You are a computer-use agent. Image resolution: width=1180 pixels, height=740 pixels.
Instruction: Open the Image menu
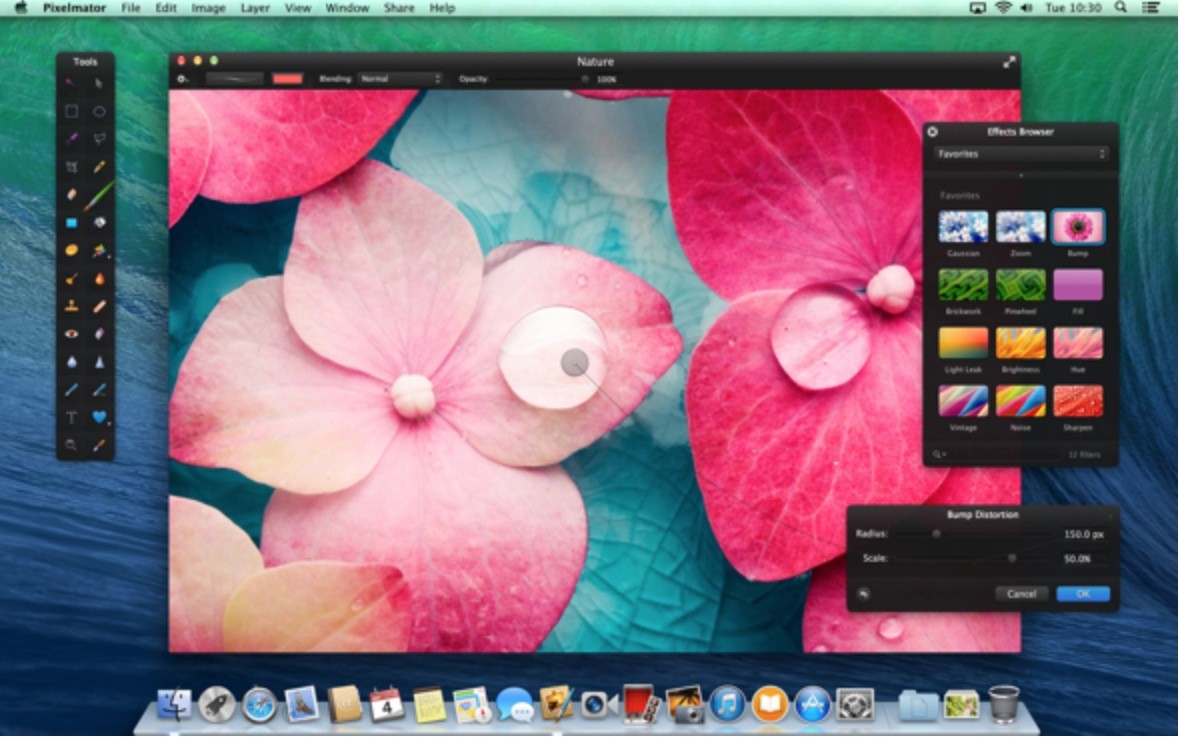point(208,8)
